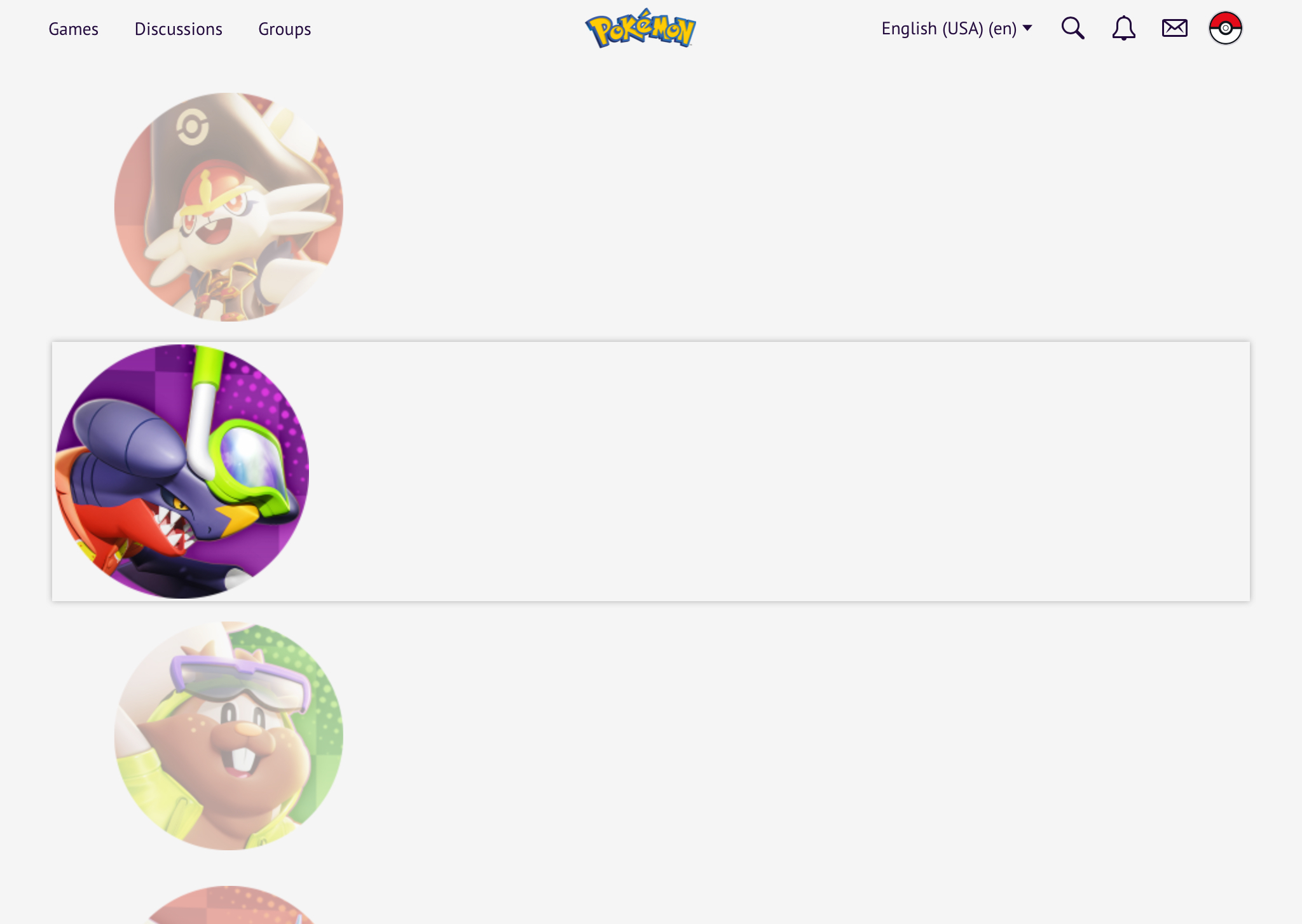Expand the English (USA) (en) language selector

[956, 29]
